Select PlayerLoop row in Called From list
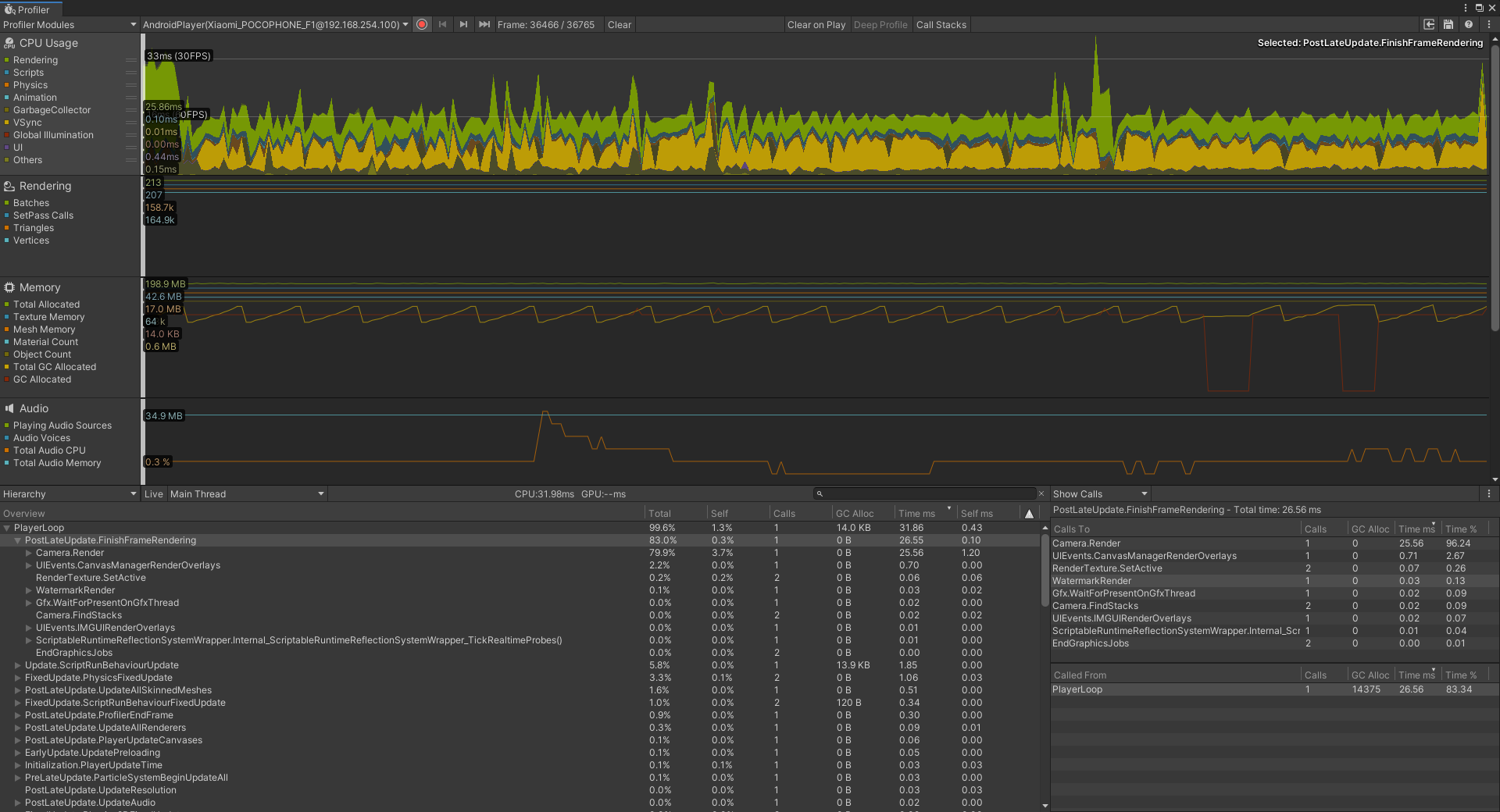1500x812 pixels. pyautogui.click(x=1273, y=689)
